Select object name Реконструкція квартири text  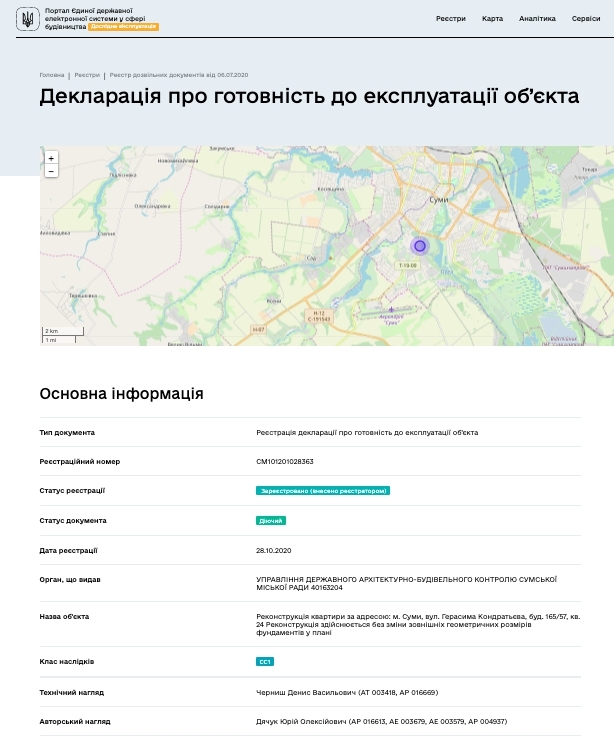point(418,625)
